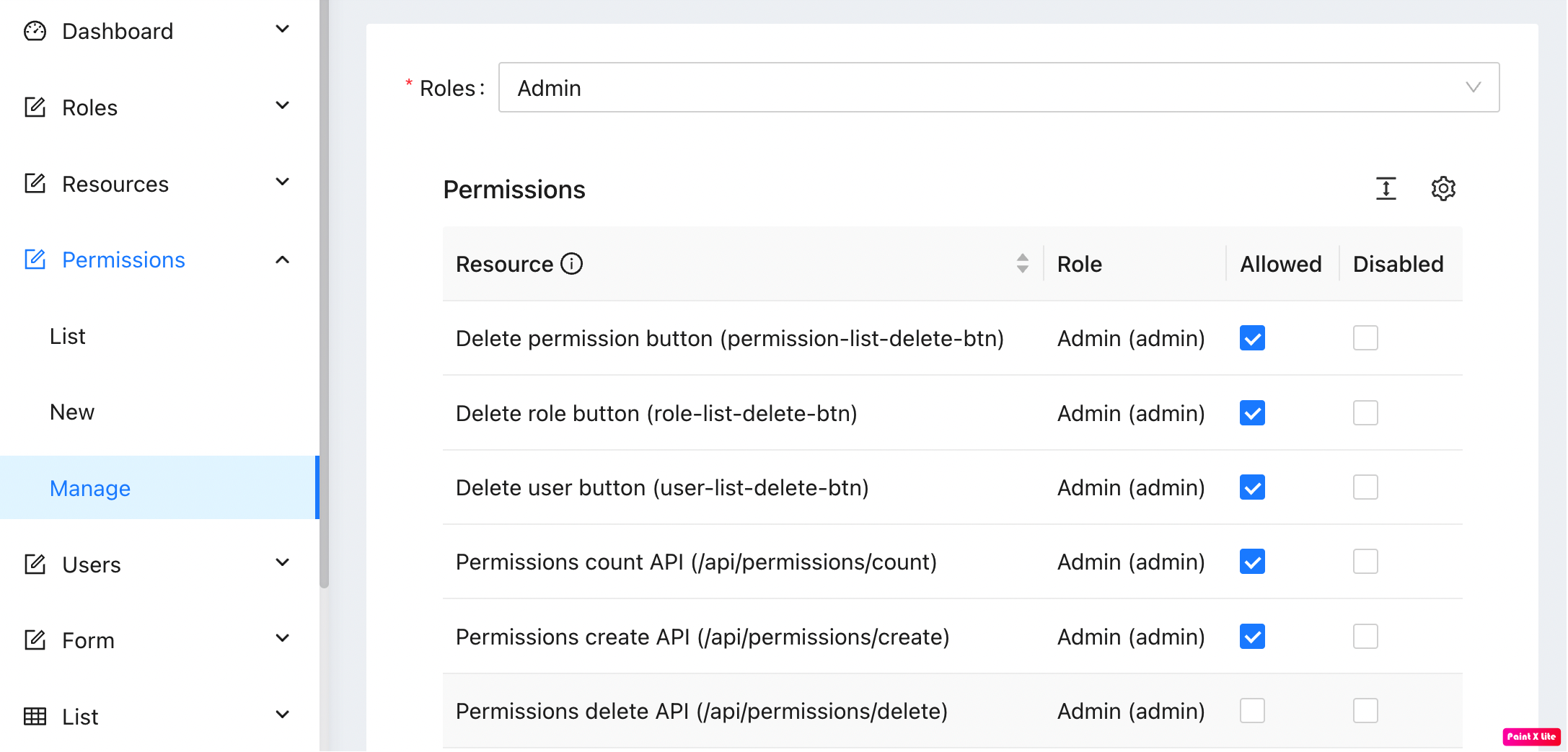Check Disabled for Permissions count API

(1365, 562)
